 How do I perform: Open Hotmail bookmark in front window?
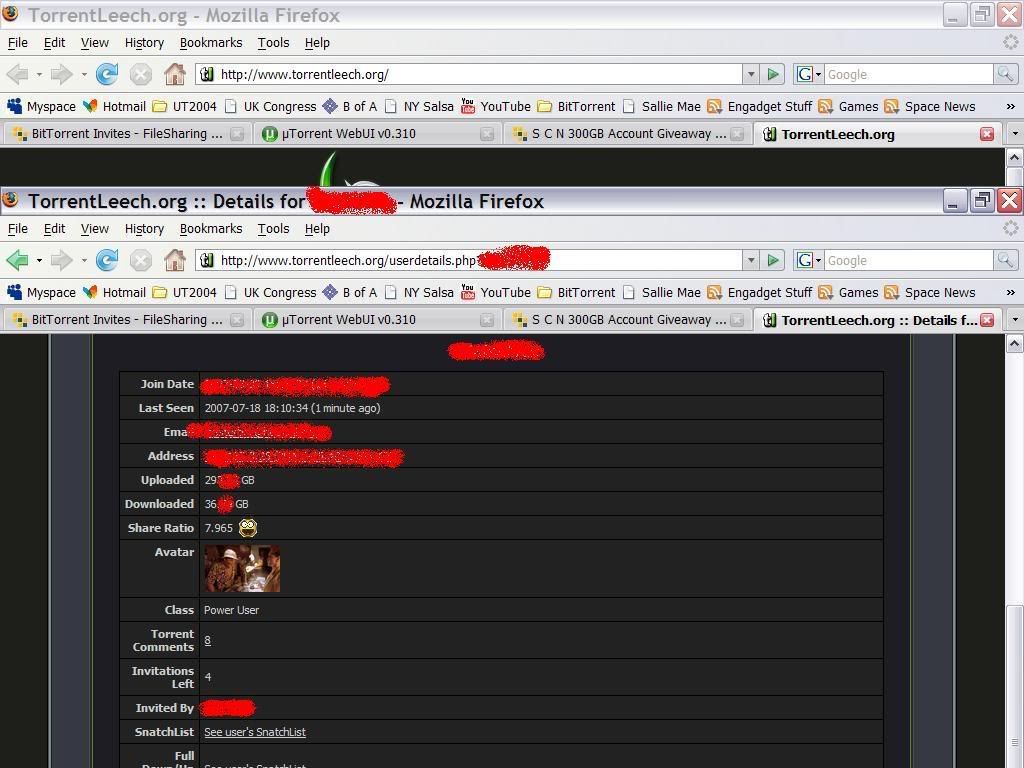[115, 293]
